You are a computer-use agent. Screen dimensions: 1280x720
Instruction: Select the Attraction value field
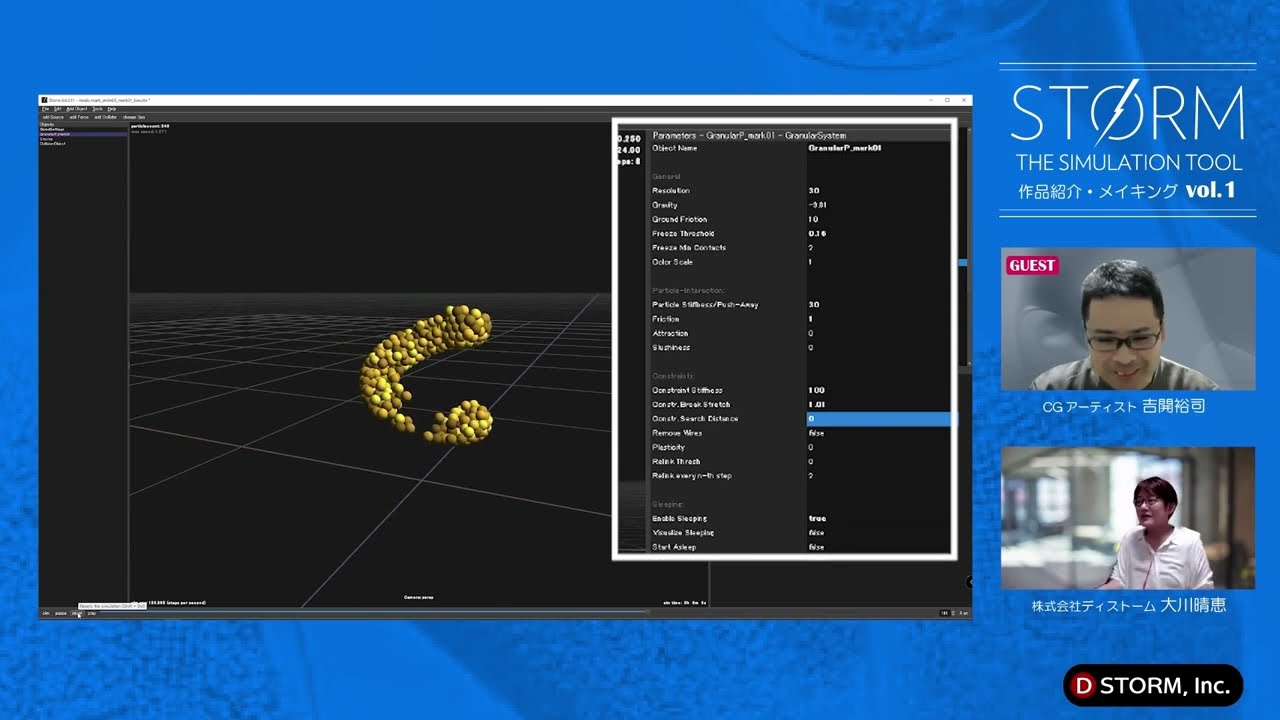tap(880, 333)
